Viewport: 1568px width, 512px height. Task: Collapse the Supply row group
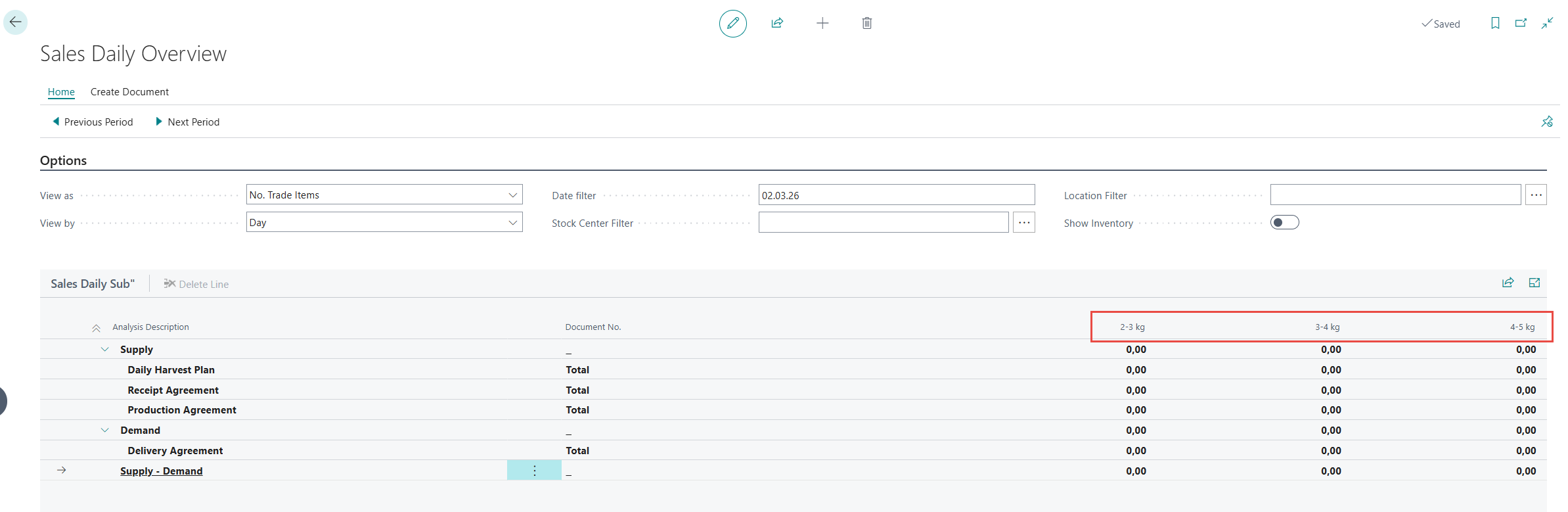pos(104,350)
